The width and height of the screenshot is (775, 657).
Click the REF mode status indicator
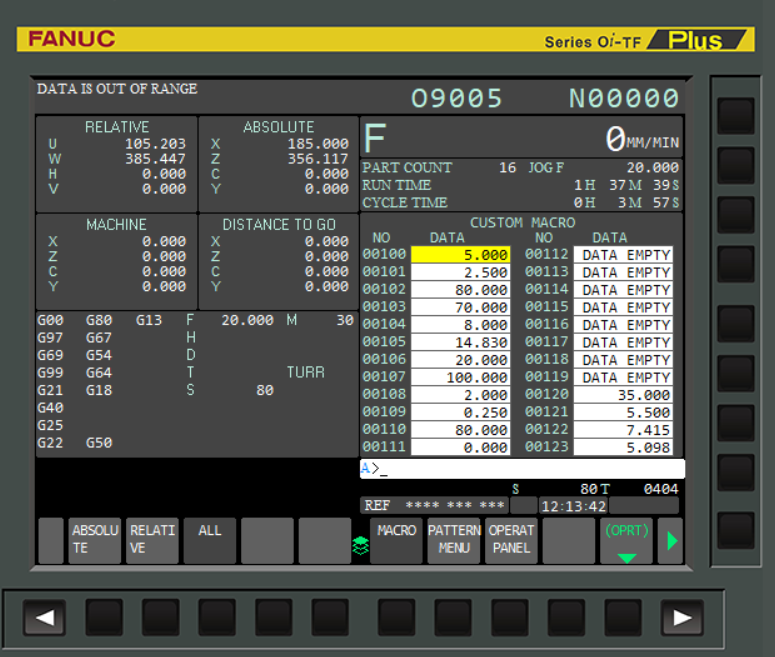377,505
